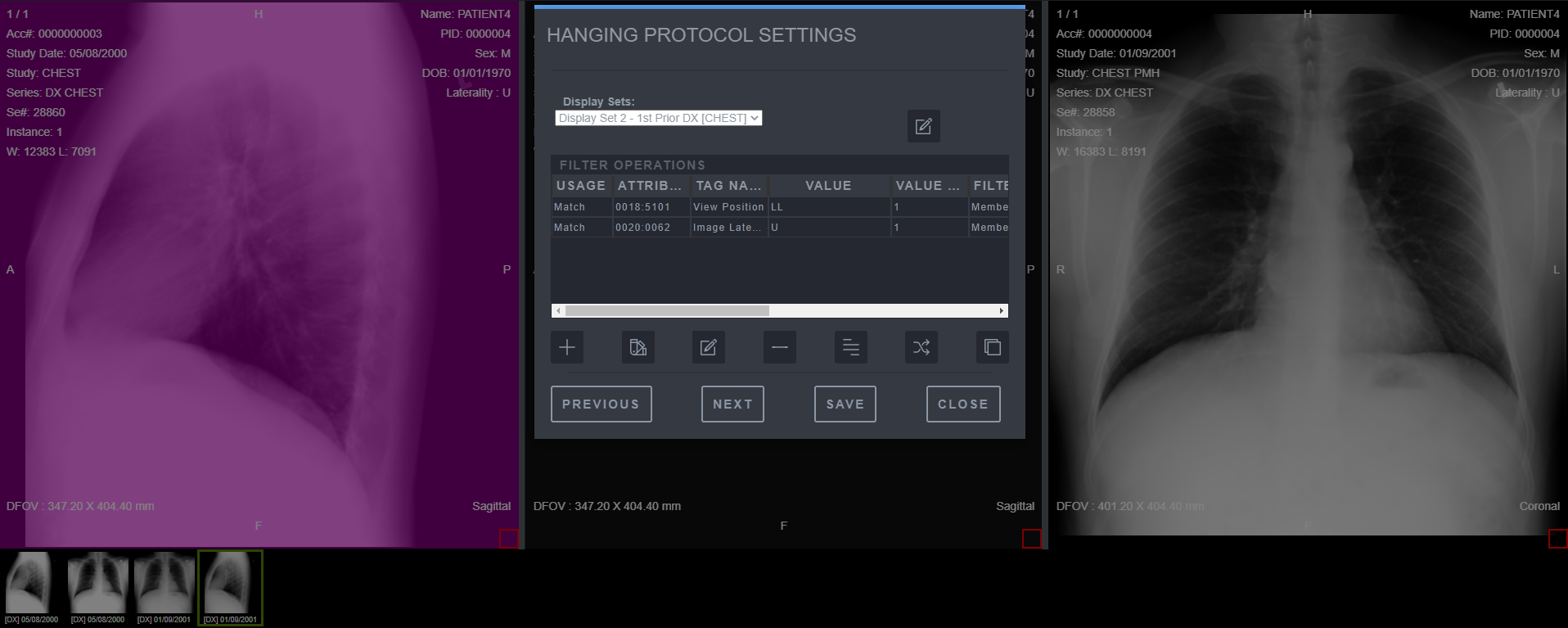The image size is (1568, 628).
Task: Toggle the red square in the coronal viewport corner
Action: tap(1557, 538)
